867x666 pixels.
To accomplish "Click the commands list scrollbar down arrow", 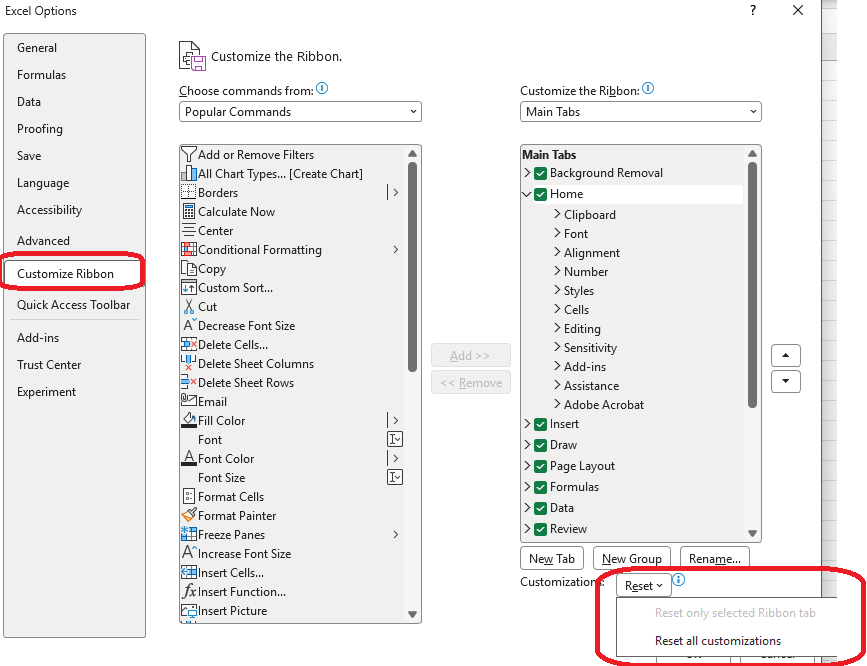I will pos(412,614).
